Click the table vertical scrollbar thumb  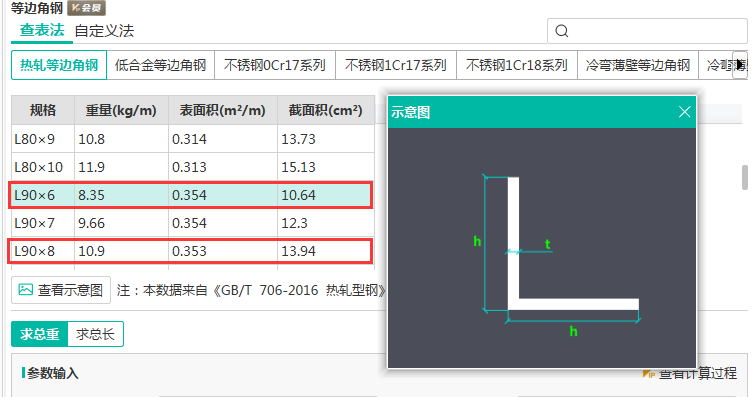[744, 177]
